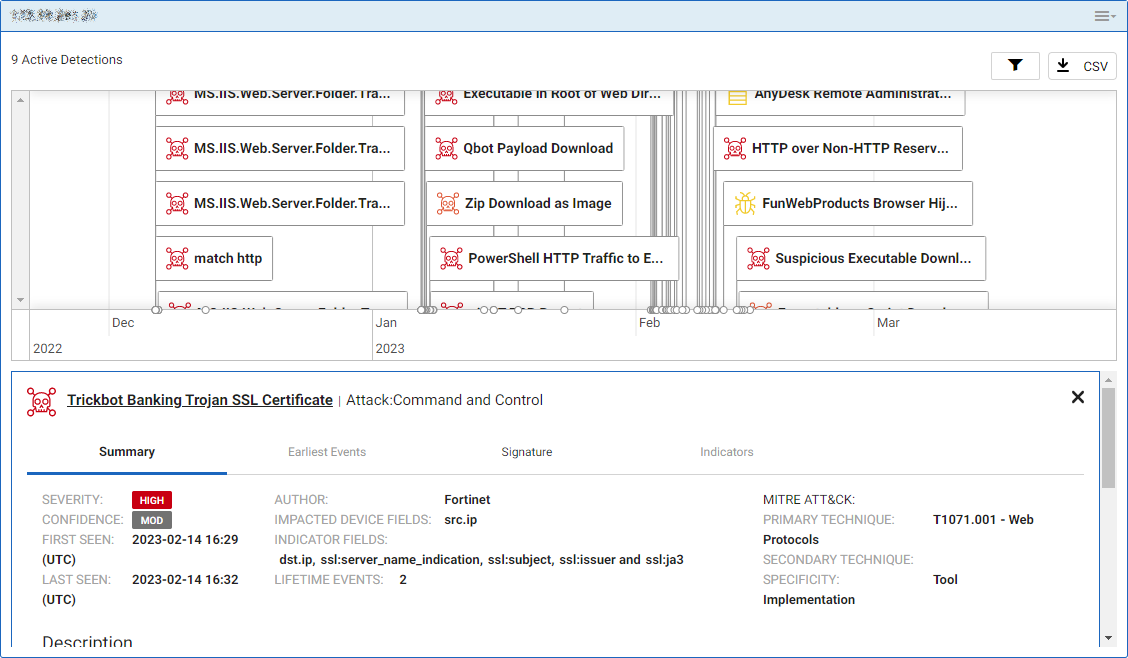Toggle the MOD confidence badge

(151, 520)
